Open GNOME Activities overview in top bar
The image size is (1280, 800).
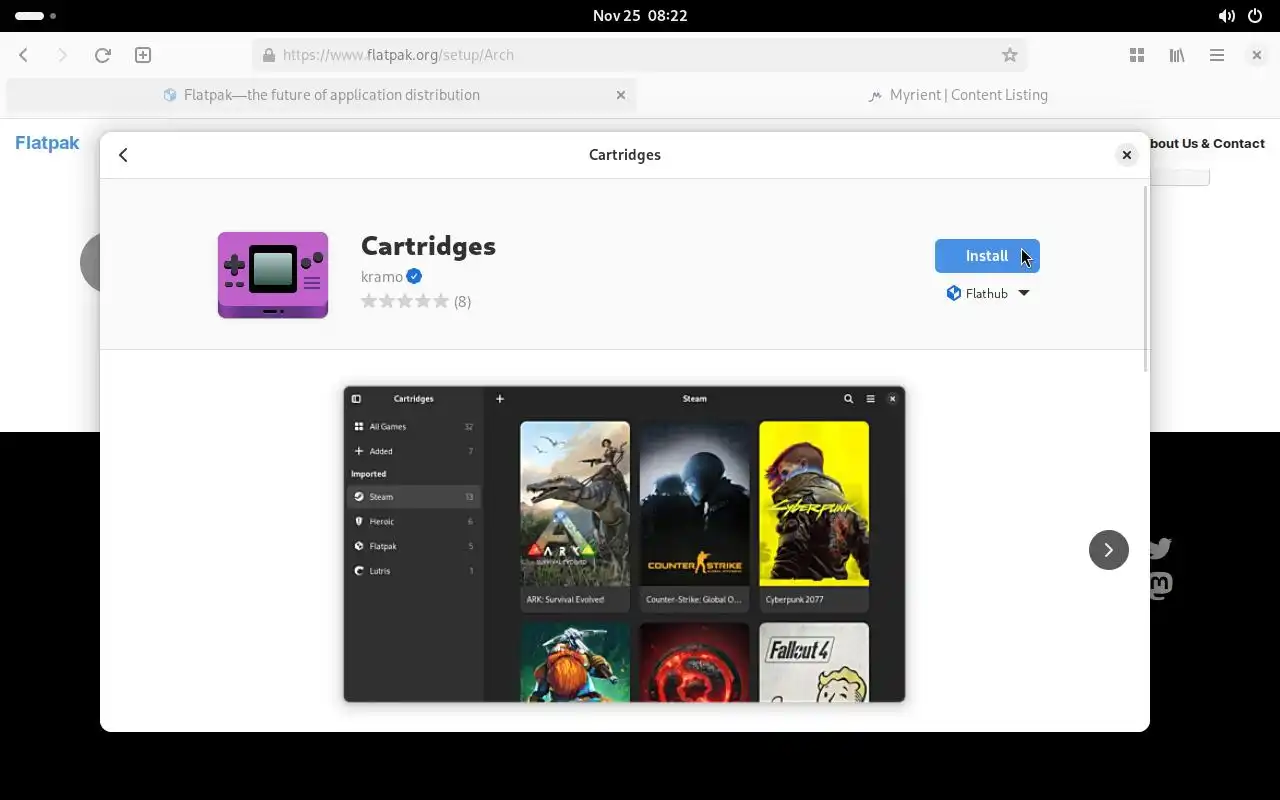[36, 15]
